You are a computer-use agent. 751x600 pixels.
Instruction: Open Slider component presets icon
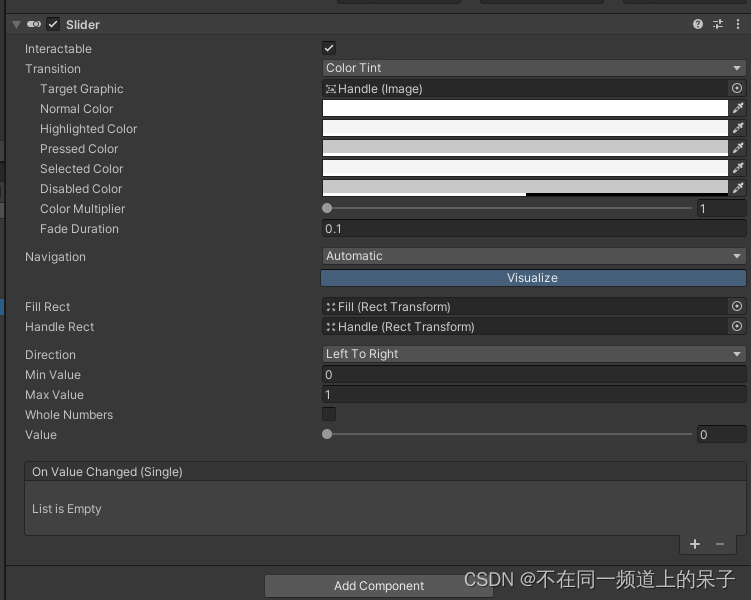click(x=718, y=24)
